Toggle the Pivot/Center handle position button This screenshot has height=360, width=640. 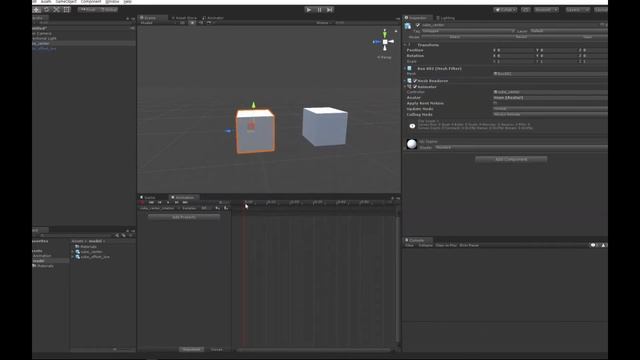(88, 9)
